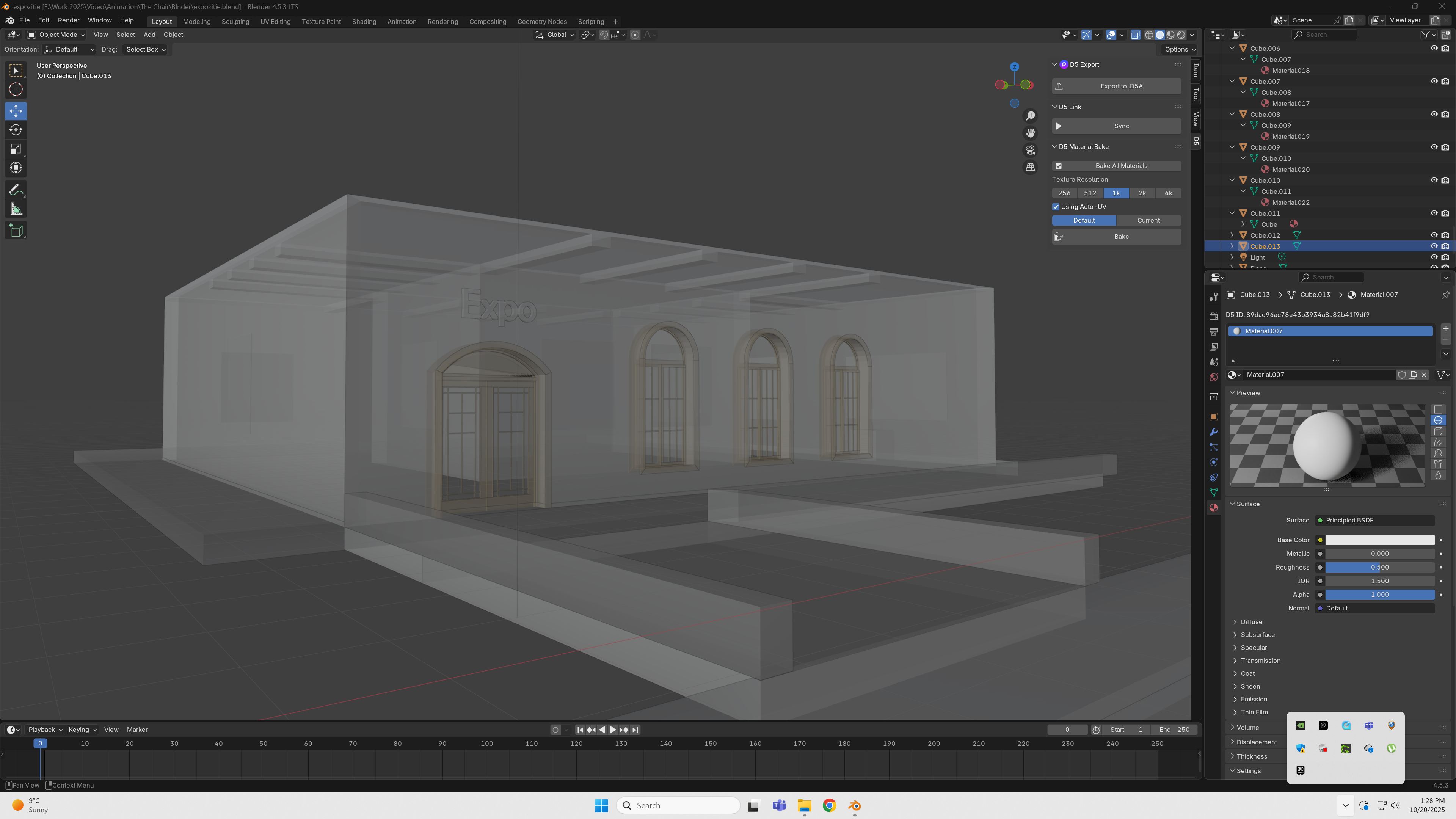
Task: Expand Cube.012 in the outliner
Action: pyautogui.click(x=1232, y=236)
